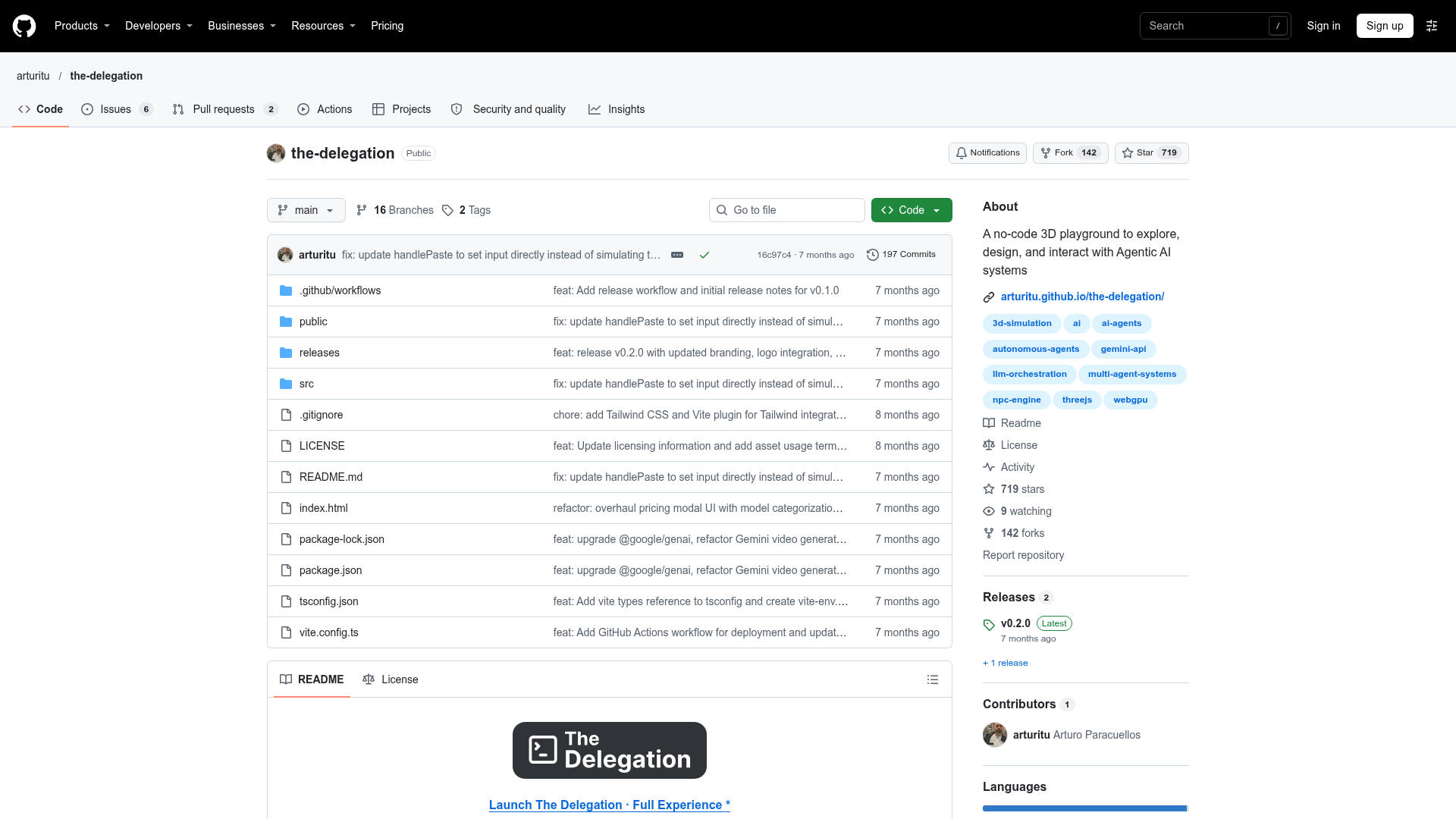Open the Insights tab

click(x=617, y=109)
